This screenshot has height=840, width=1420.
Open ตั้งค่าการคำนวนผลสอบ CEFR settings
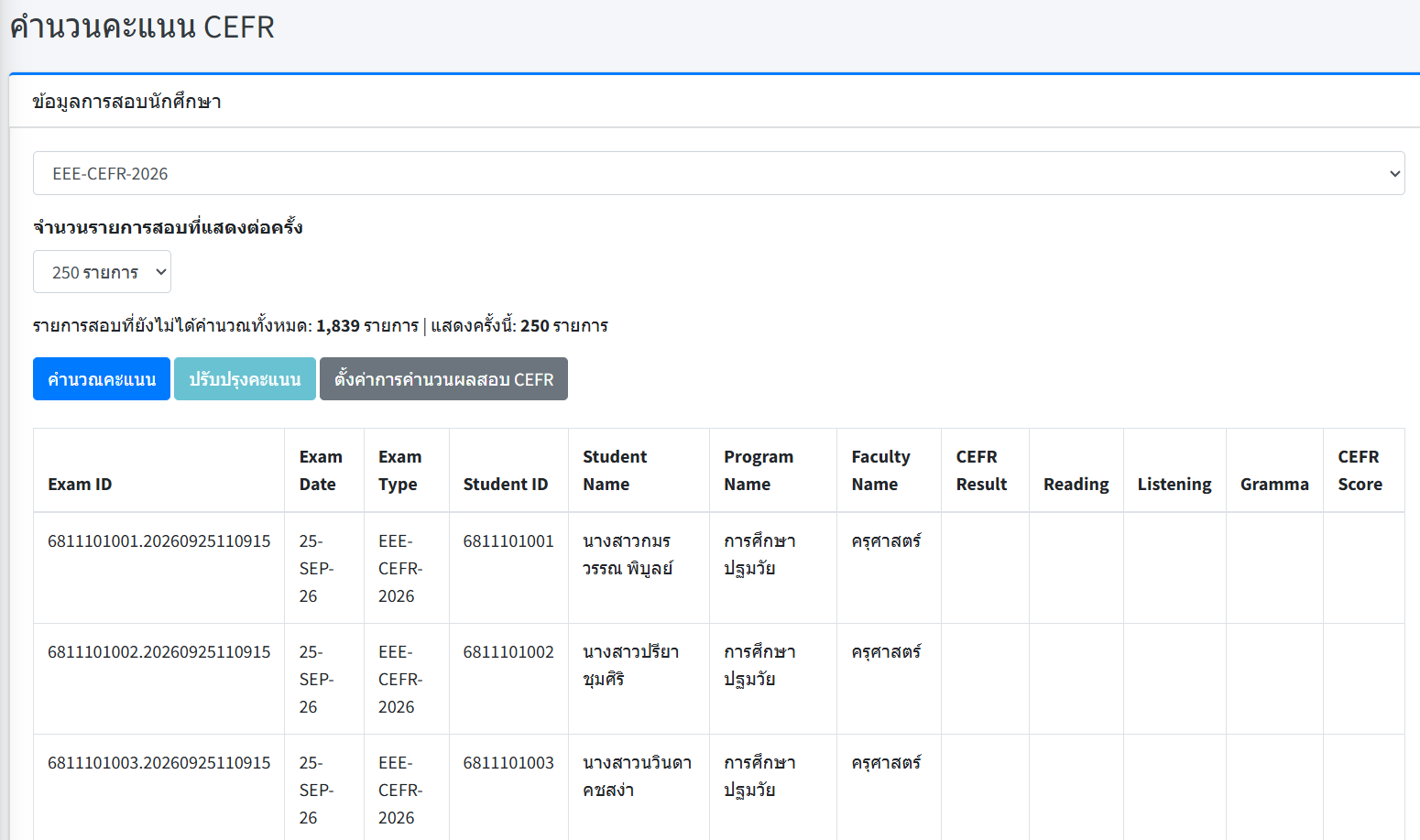pos(443,379)
